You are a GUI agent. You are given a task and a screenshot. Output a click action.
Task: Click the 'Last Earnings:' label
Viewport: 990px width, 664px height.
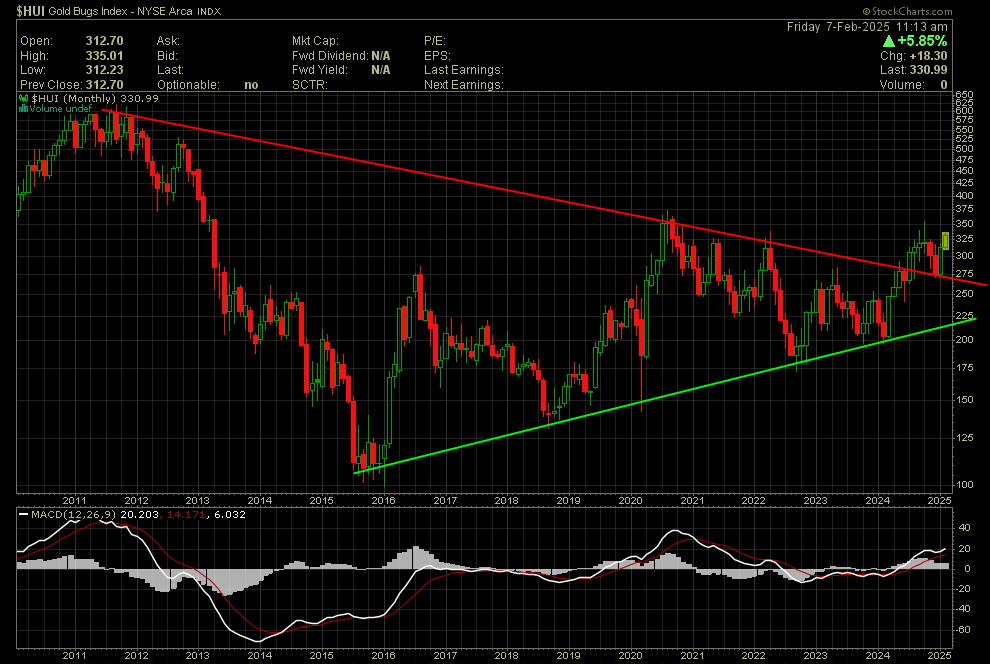tap(464, 70)
